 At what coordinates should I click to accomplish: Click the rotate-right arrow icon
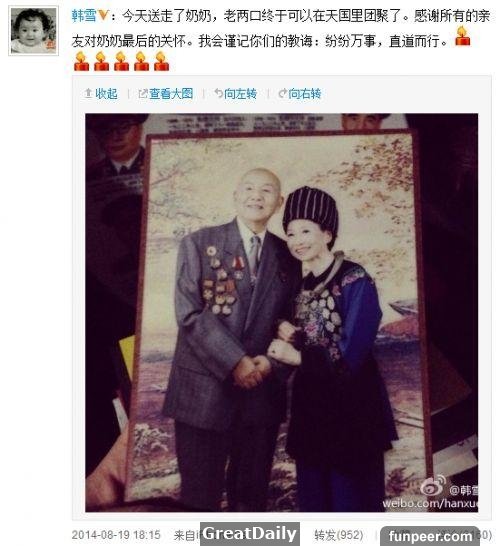(x=282, y=93)
